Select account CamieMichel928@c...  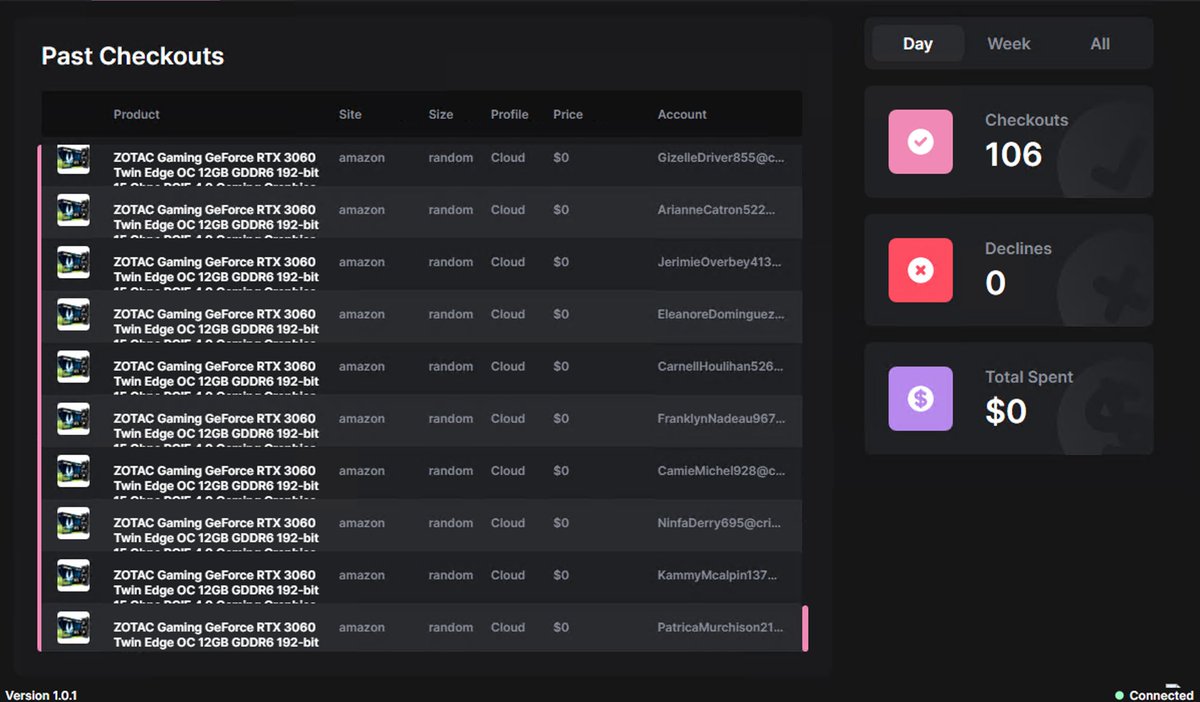(x=721, y=470)
